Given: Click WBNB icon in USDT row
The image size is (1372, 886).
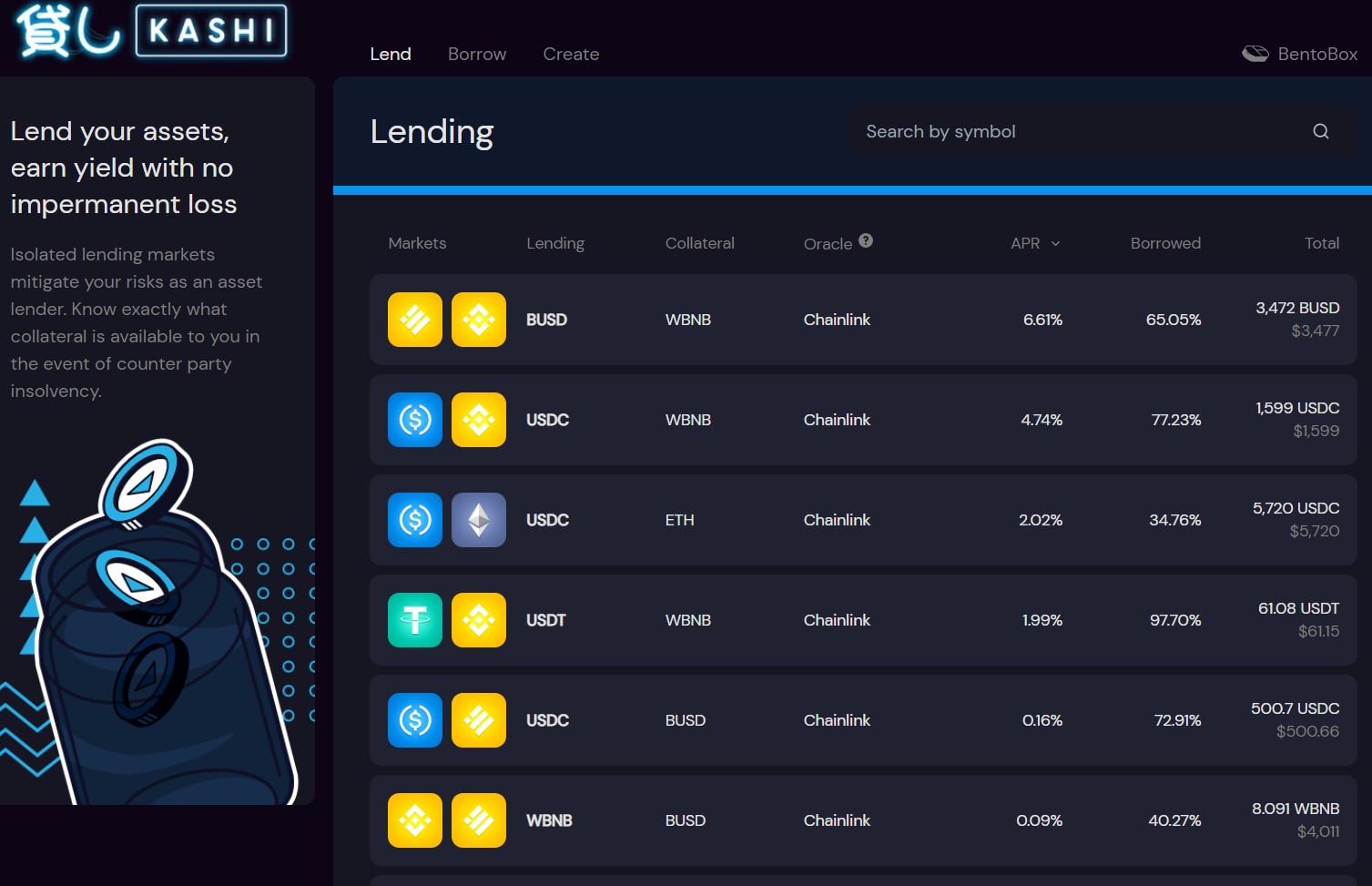Looking at the screenshot, I should (x=479, y=620).
